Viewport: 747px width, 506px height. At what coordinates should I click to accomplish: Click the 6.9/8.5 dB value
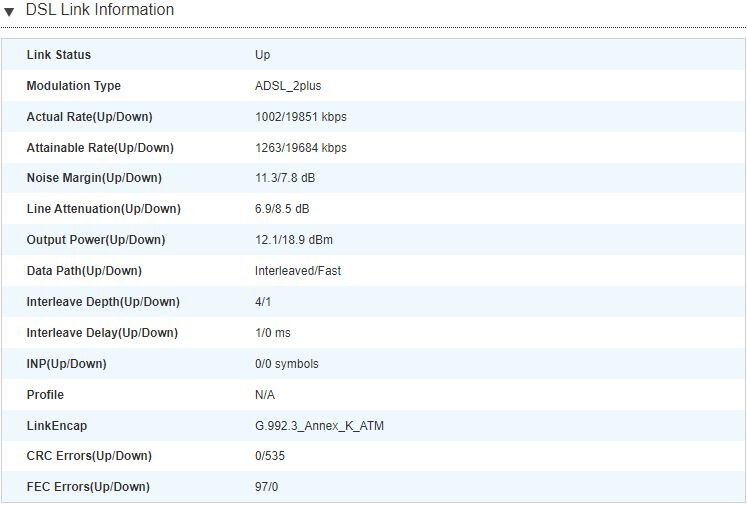(282, 209)
